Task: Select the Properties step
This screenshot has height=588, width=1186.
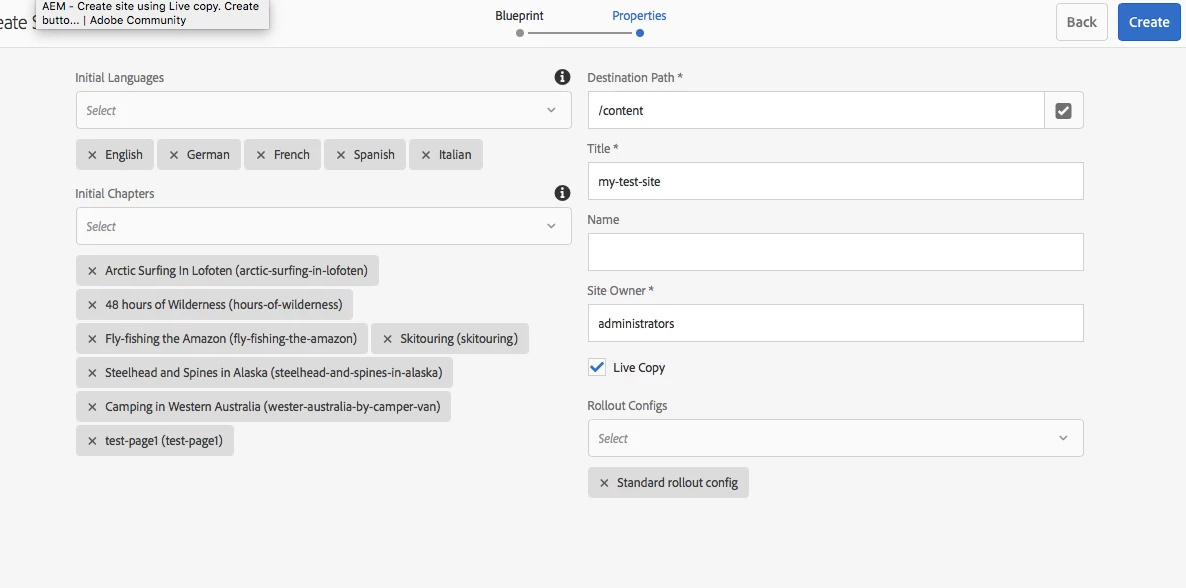Action: (639, 17)
